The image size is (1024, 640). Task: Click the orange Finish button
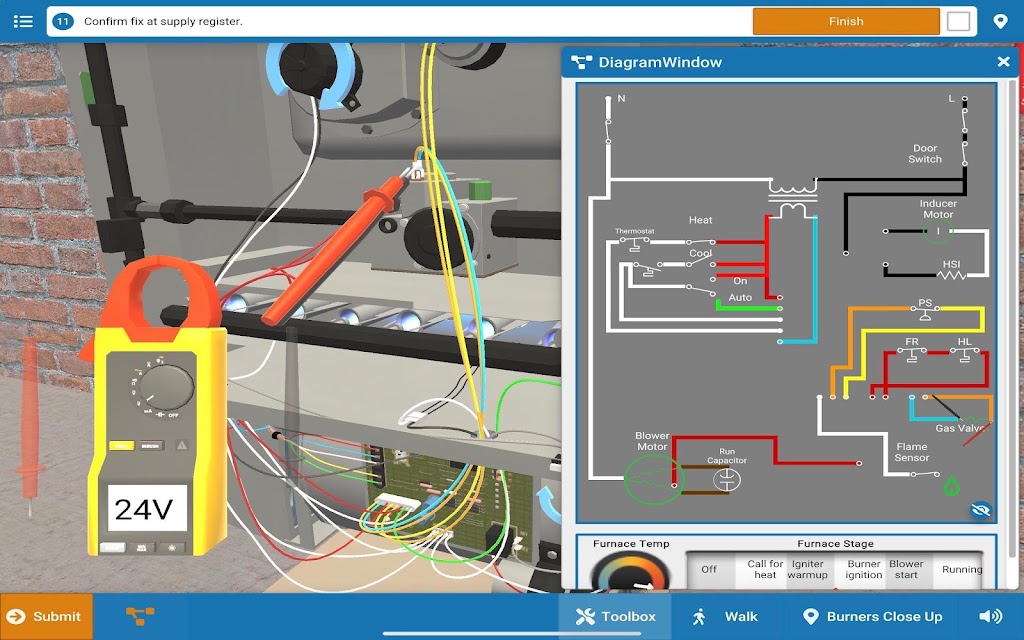(x=846, y=22)
